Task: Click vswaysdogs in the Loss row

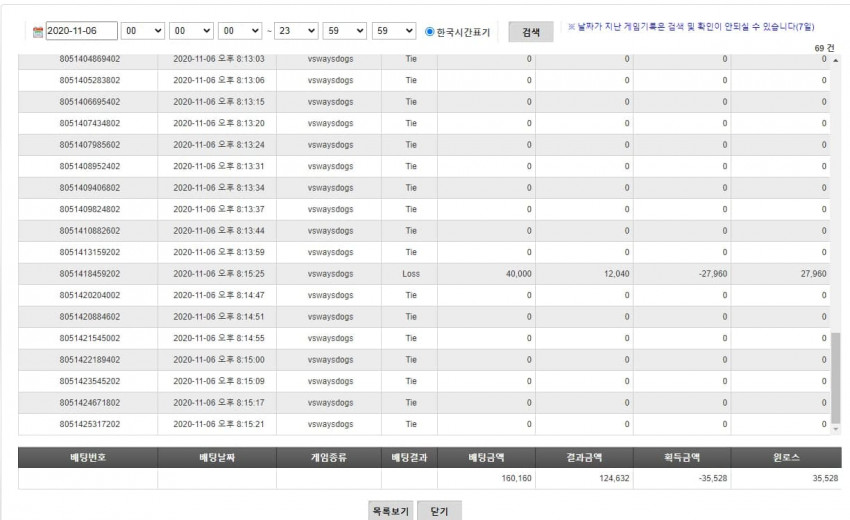Action: (330, 274)
